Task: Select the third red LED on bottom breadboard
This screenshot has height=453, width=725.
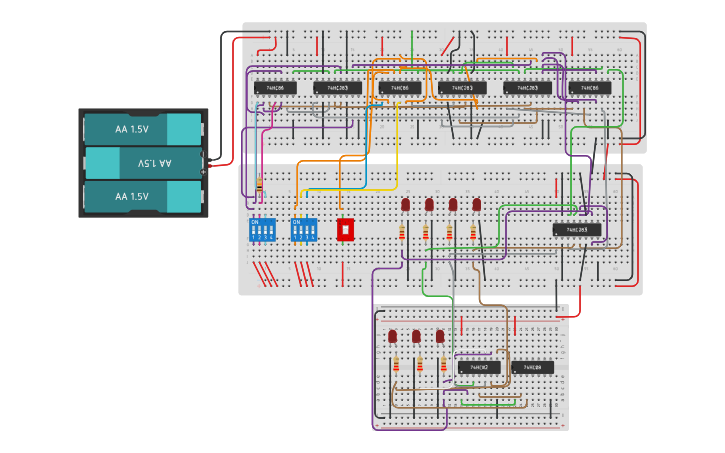Action: (440, 336)
